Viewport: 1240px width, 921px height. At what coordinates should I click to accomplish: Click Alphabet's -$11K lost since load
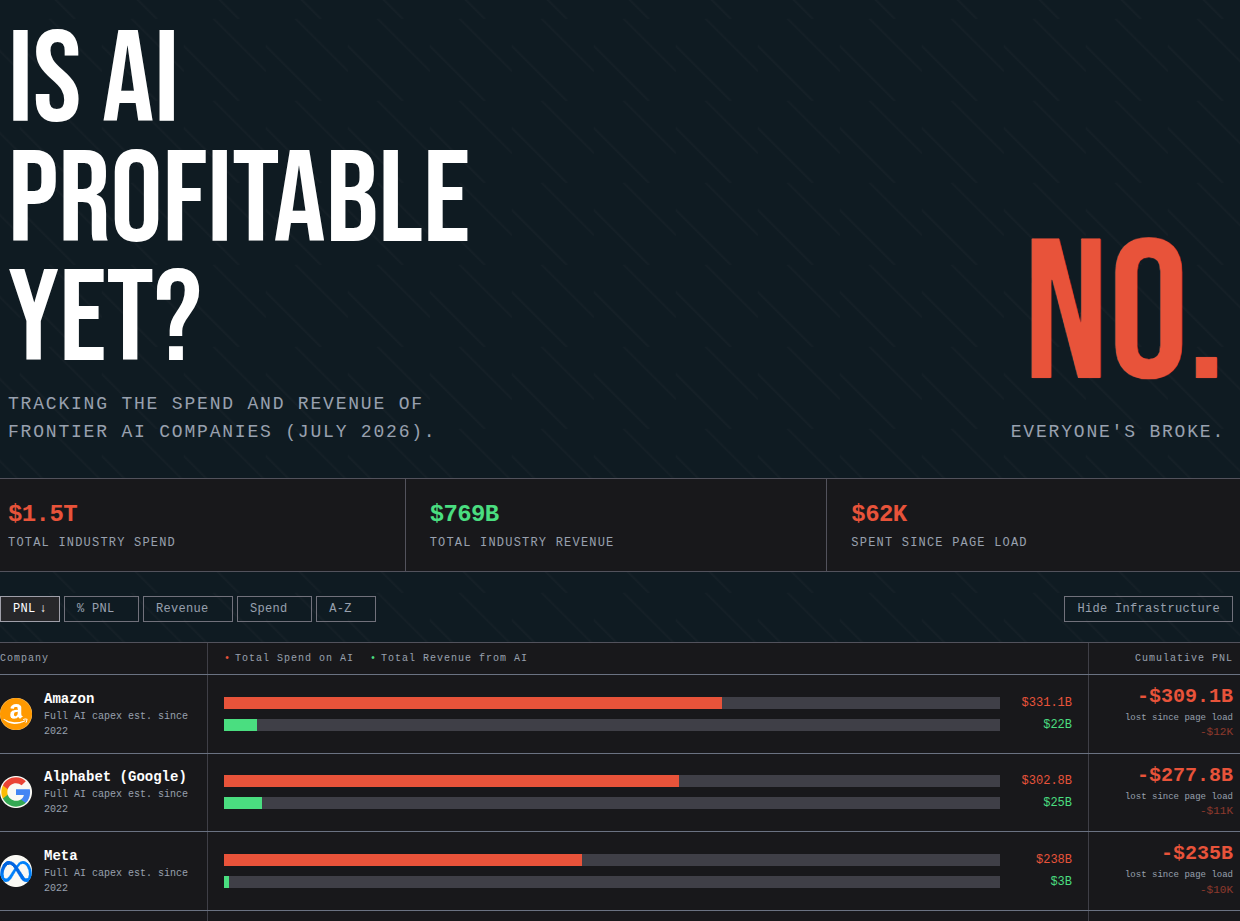[1217, 811]
